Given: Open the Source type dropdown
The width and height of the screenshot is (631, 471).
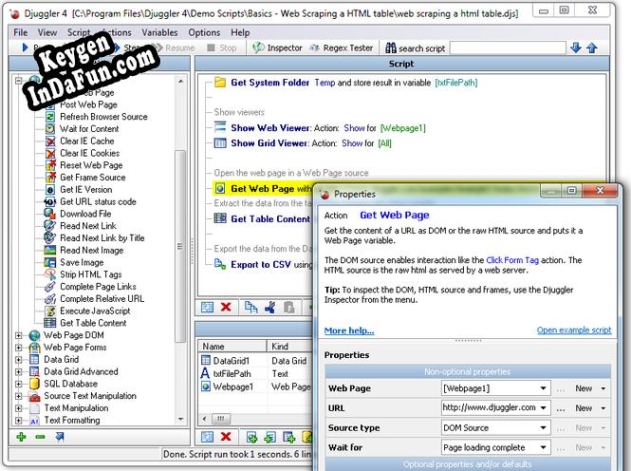Looking at the screenshot, I should pos(543,428).
